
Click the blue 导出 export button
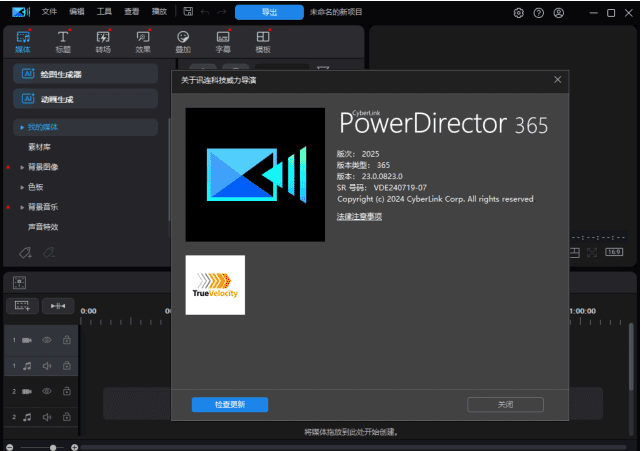pos(269,12)
